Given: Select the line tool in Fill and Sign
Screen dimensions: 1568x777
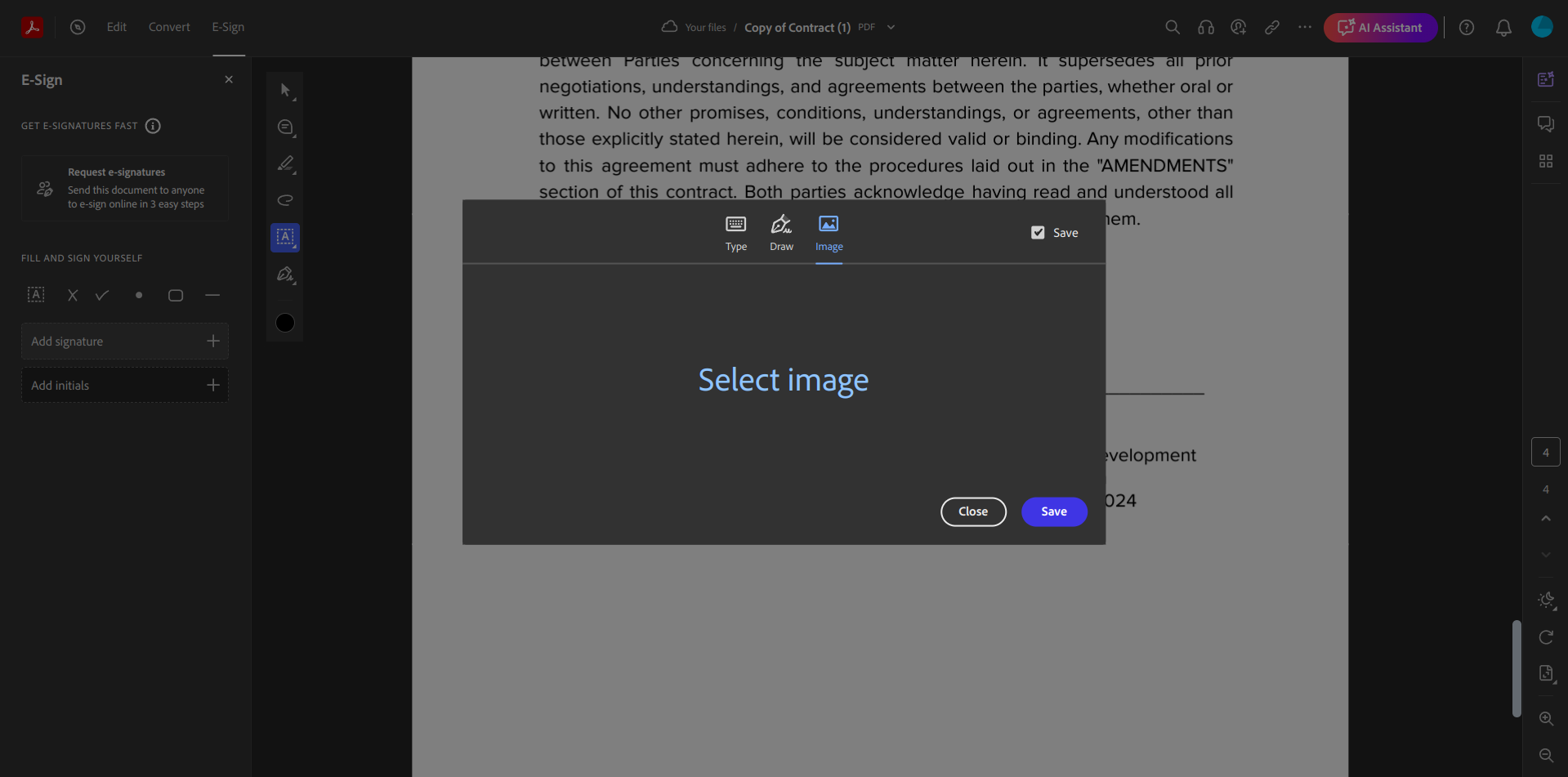Looking at the screenshot, I should 212,295.
